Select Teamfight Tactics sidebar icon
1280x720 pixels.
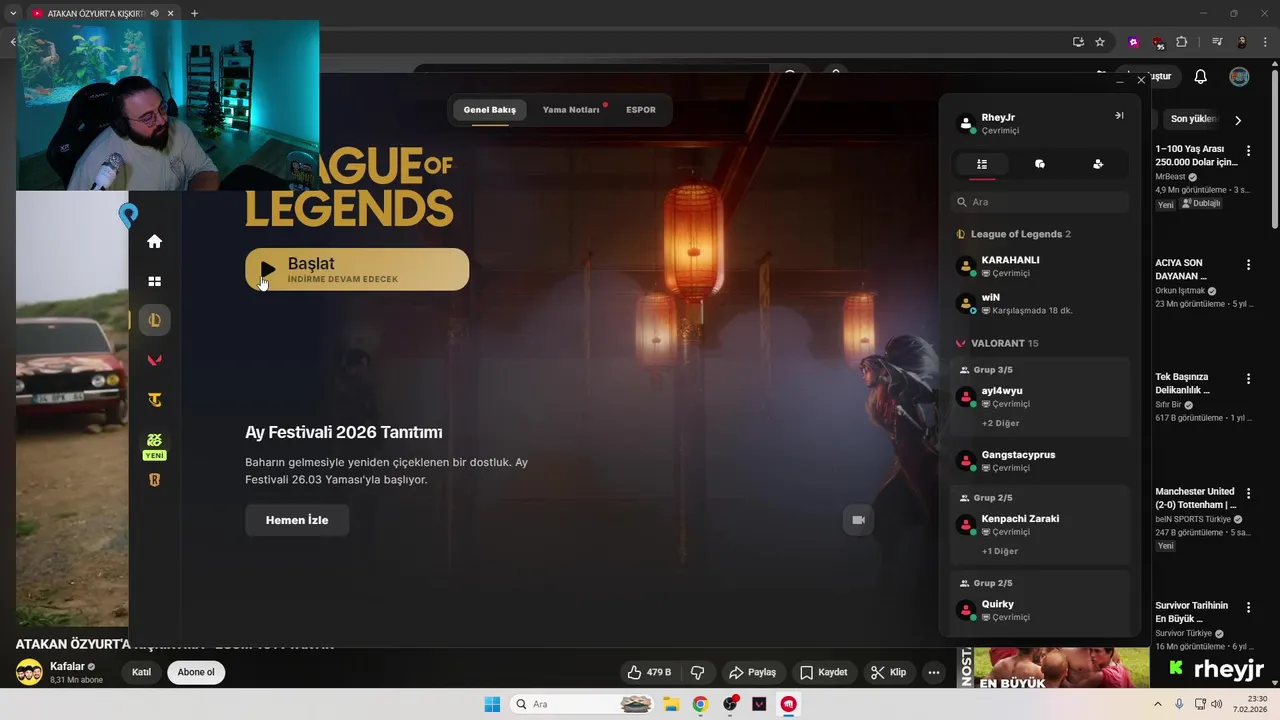[154, 400]
